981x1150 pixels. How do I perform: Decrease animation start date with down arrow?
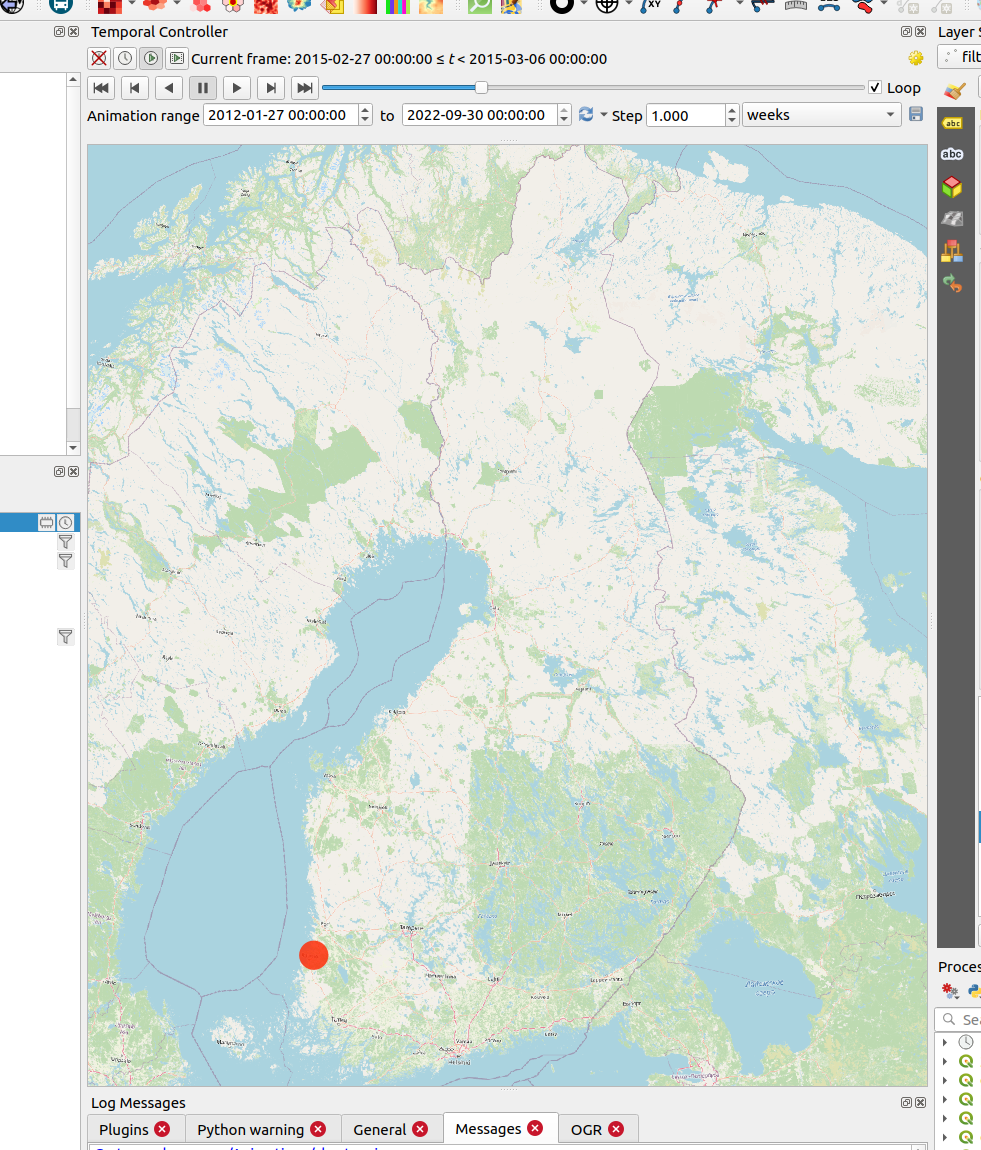(365, 120)
